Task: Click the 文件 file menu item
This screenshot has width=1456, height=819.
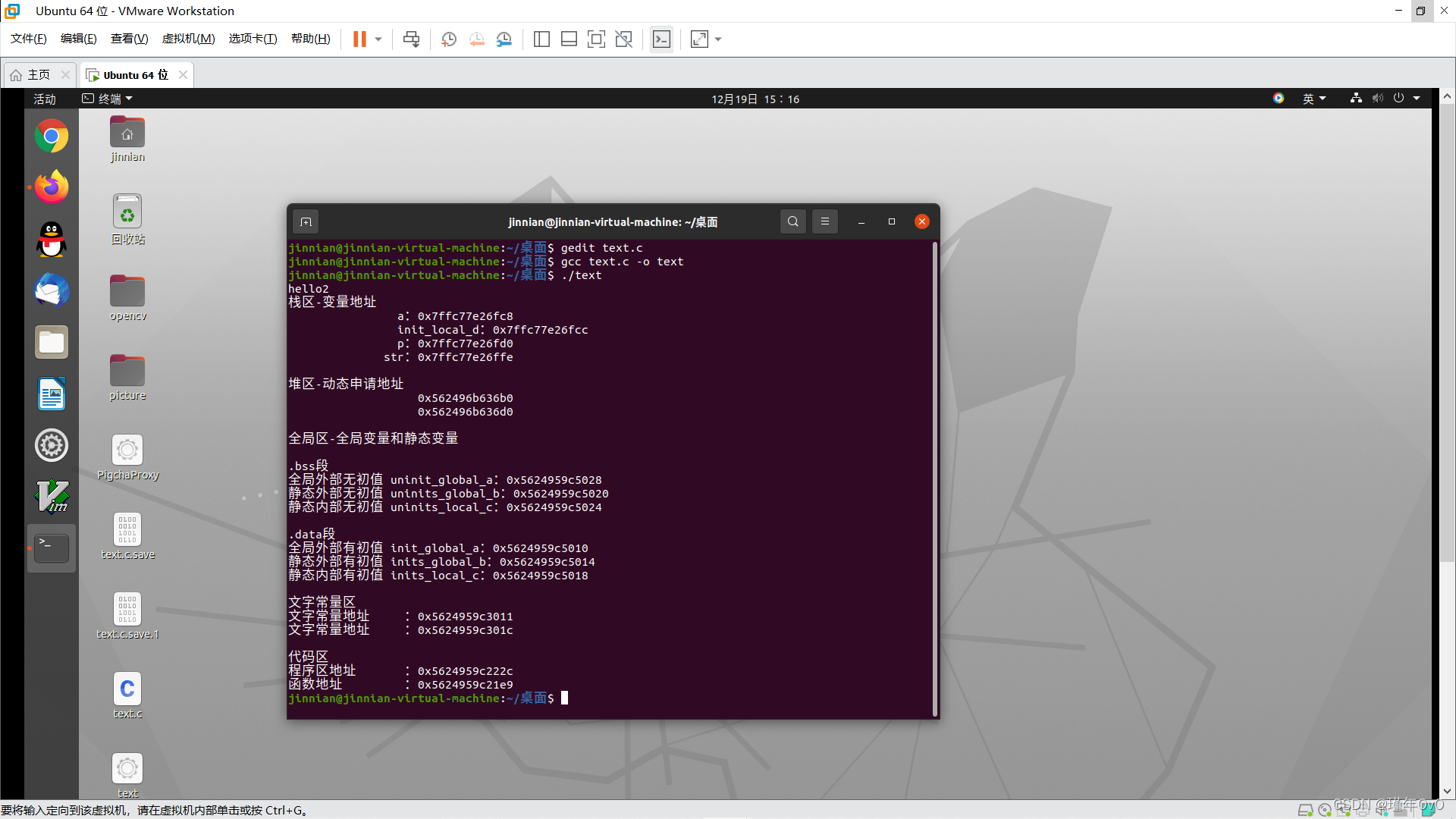Action: (29, 39)
